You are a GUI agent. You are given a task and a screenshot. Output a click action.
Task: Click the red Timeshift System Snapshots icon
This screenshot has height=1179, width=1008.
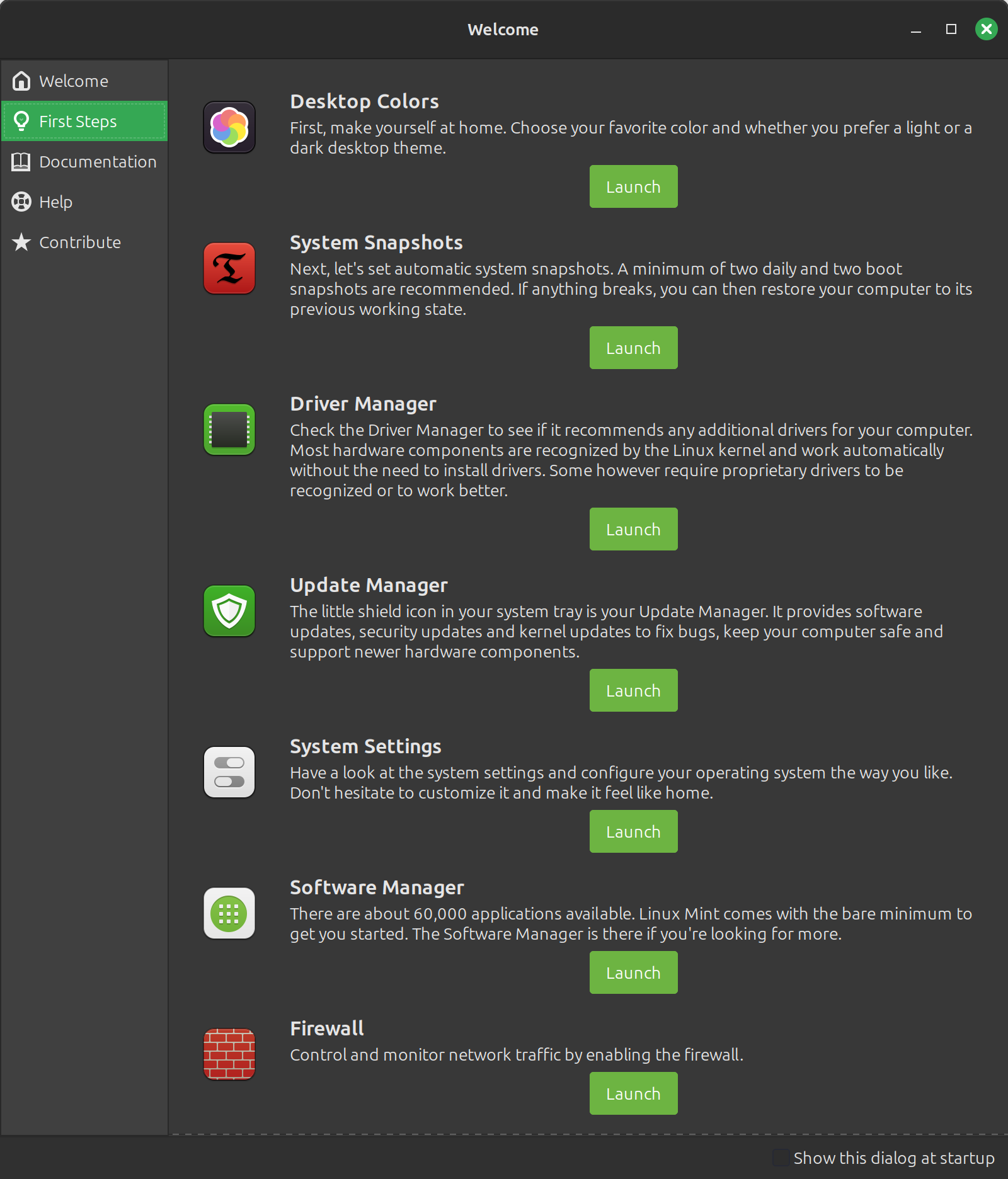click(x=229, y=268)
